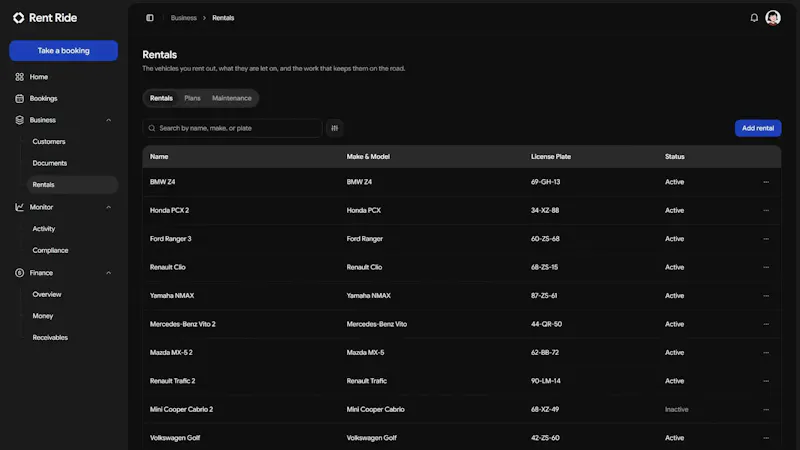Click license plate 68-ZS-15
Image resolution: width=800 pixels, height=450 pixels.
pyautogui.click(x=544, y=267)
